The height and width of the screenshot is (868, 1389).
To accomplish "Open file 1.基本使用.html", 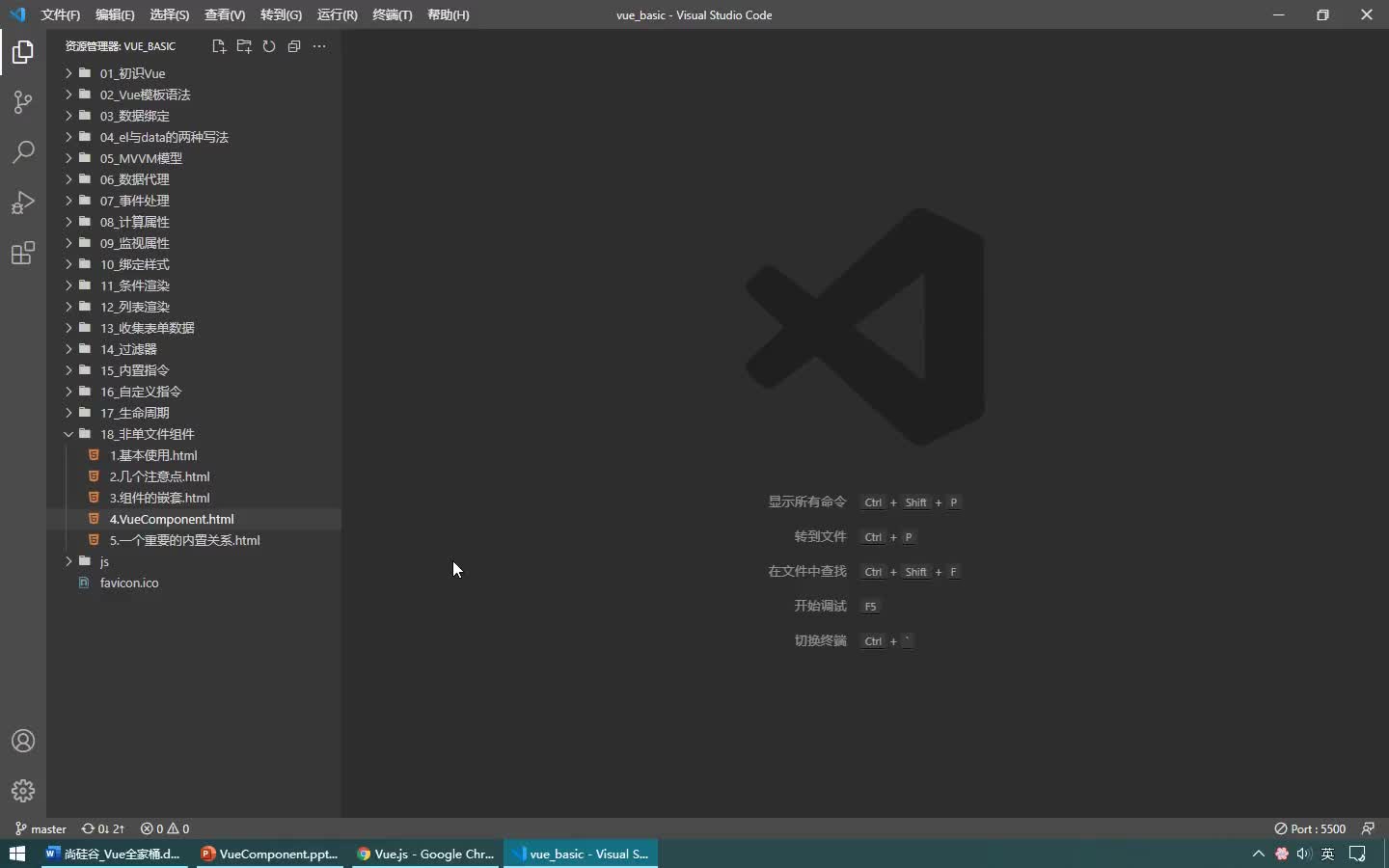I will coord(194,455).
